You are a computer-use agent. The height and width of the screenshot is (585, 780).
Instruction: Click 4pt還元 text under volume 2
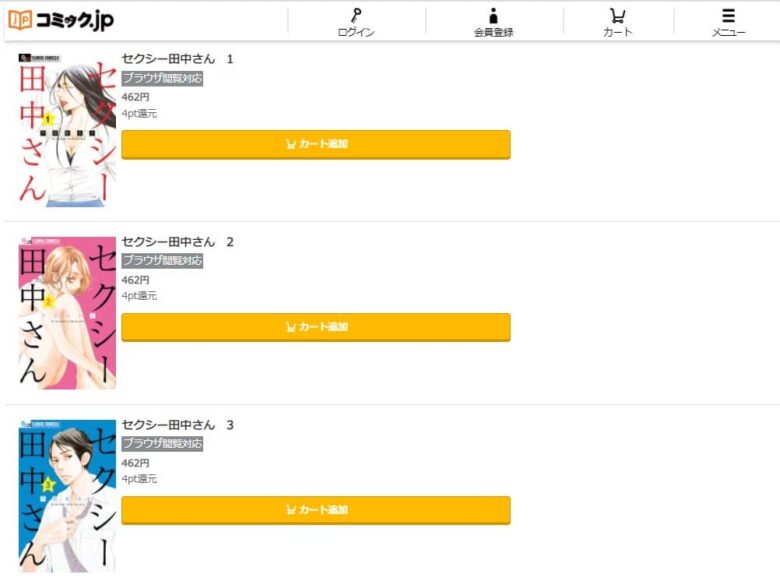(139, 296)
